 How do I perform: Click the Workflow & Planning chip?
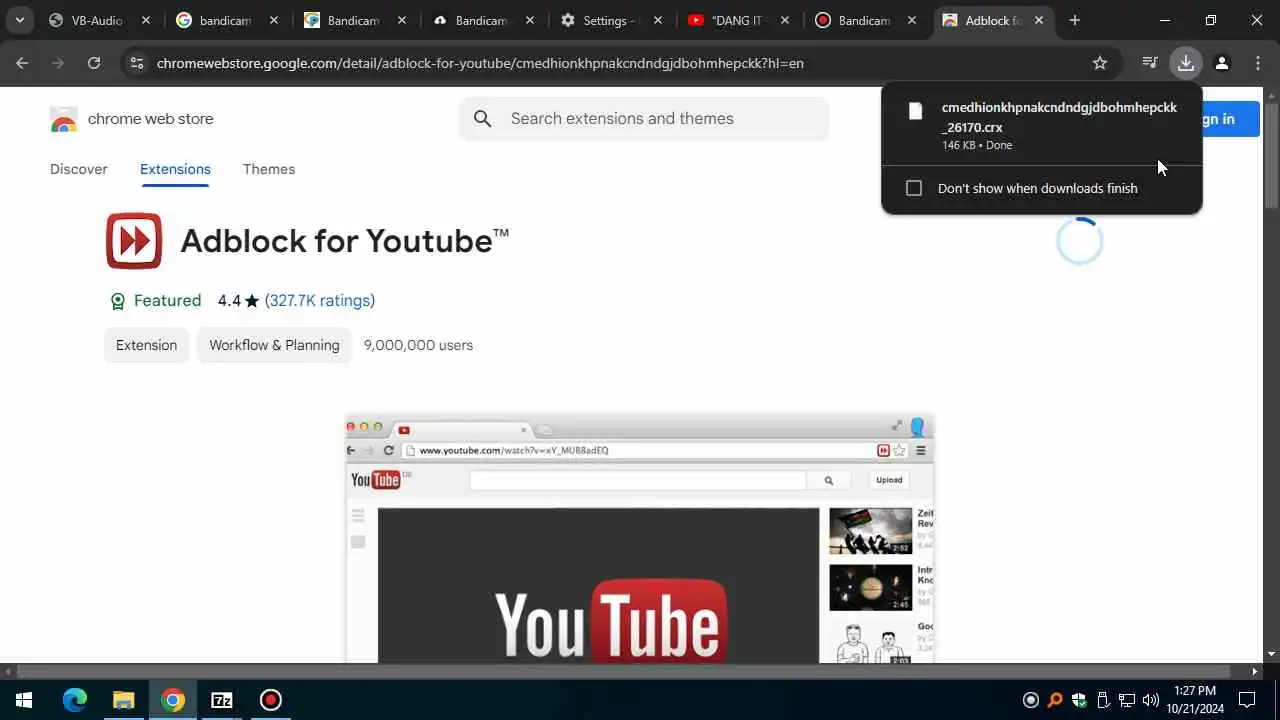click(x=274, y=345)
